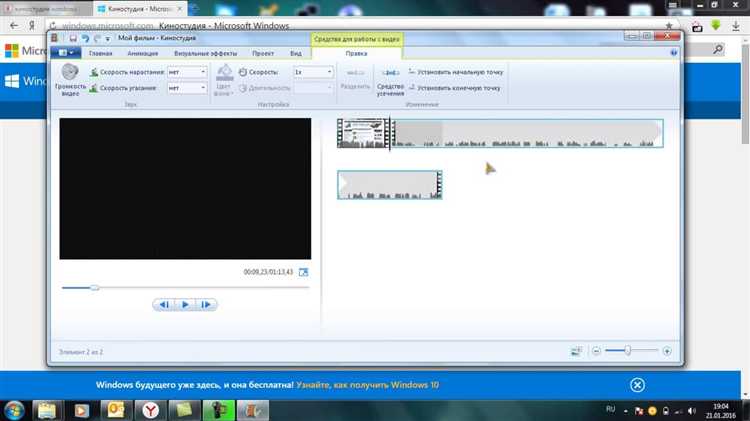The image size is (750, 421).
Task: Switch to the Главная tab
Action: [x=100, y=53]
